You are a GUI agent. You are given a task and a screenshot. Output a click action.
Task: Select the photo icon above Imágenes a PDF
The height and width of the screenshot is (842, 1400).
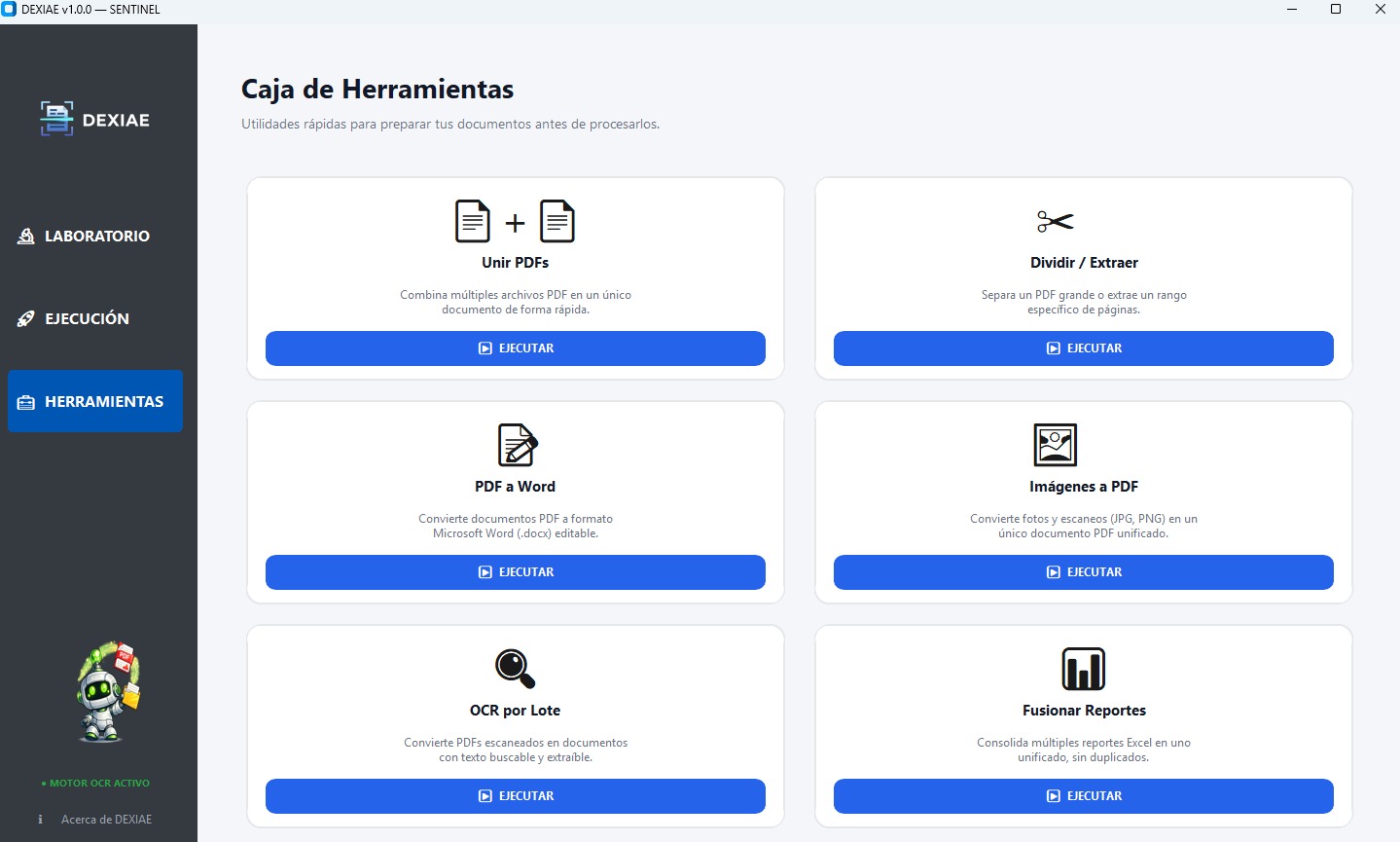[1057, 445]
